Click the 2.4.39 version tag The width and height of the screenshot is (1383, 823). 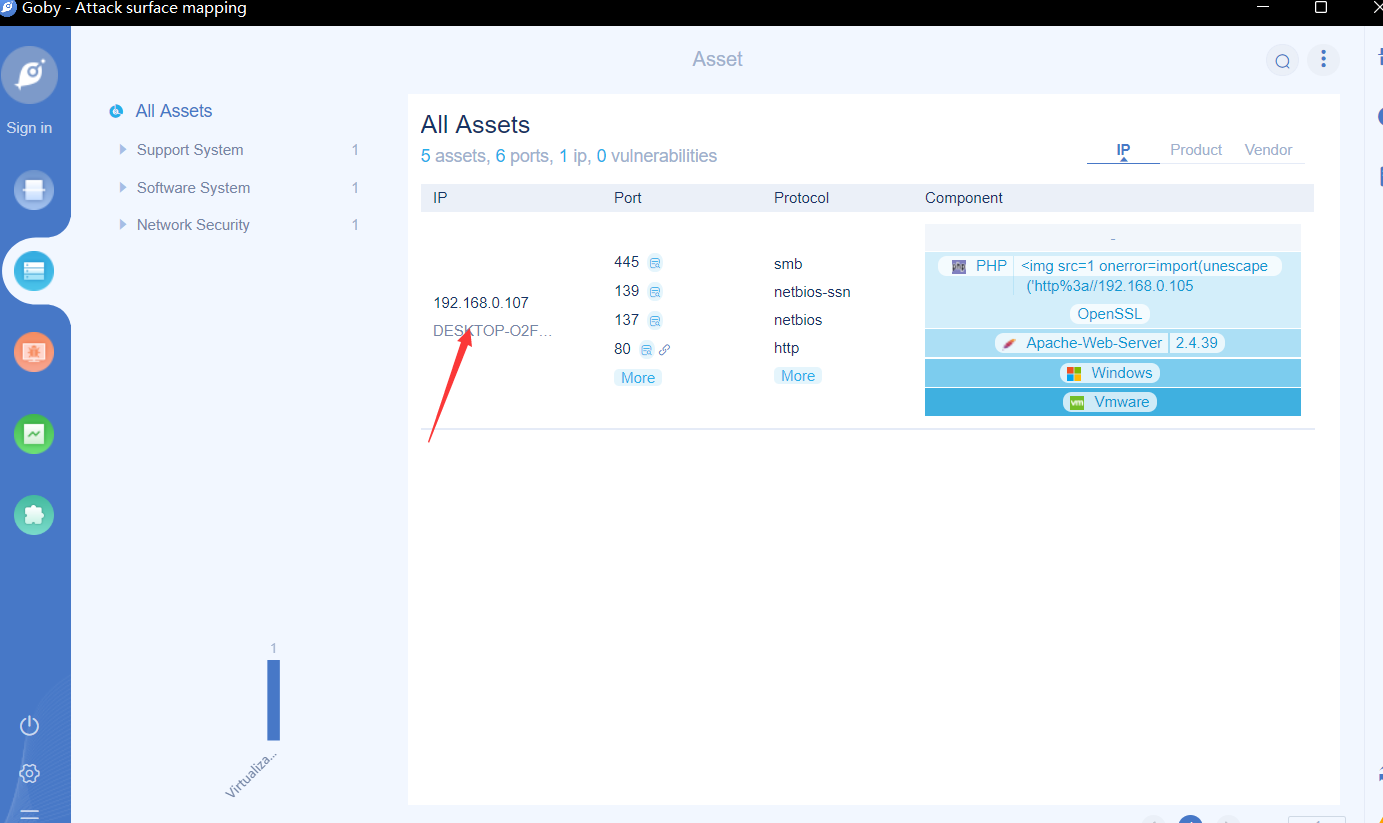point(1197,343)
